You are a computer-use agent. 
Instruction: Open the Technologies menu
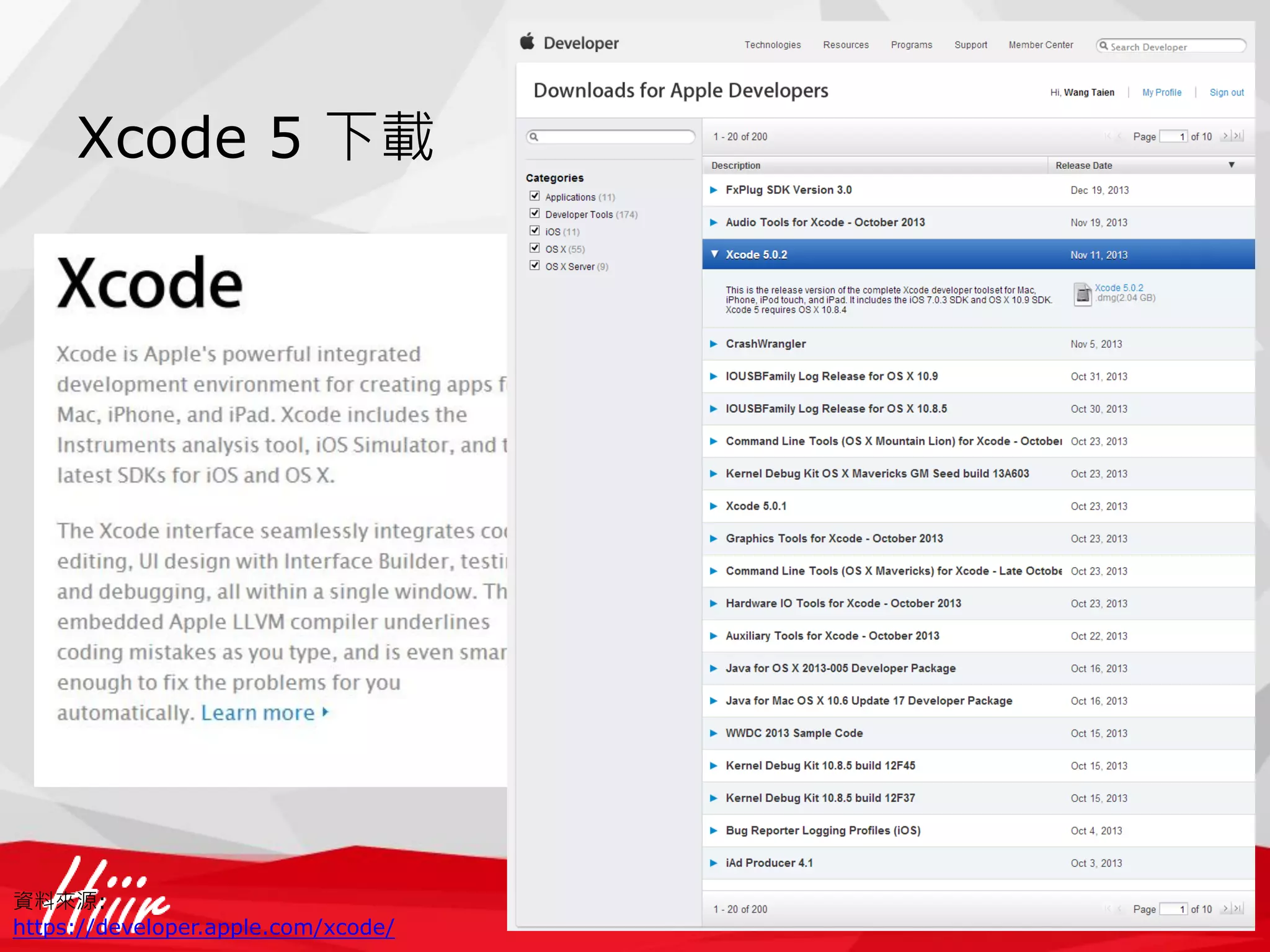tap(773, 45)
